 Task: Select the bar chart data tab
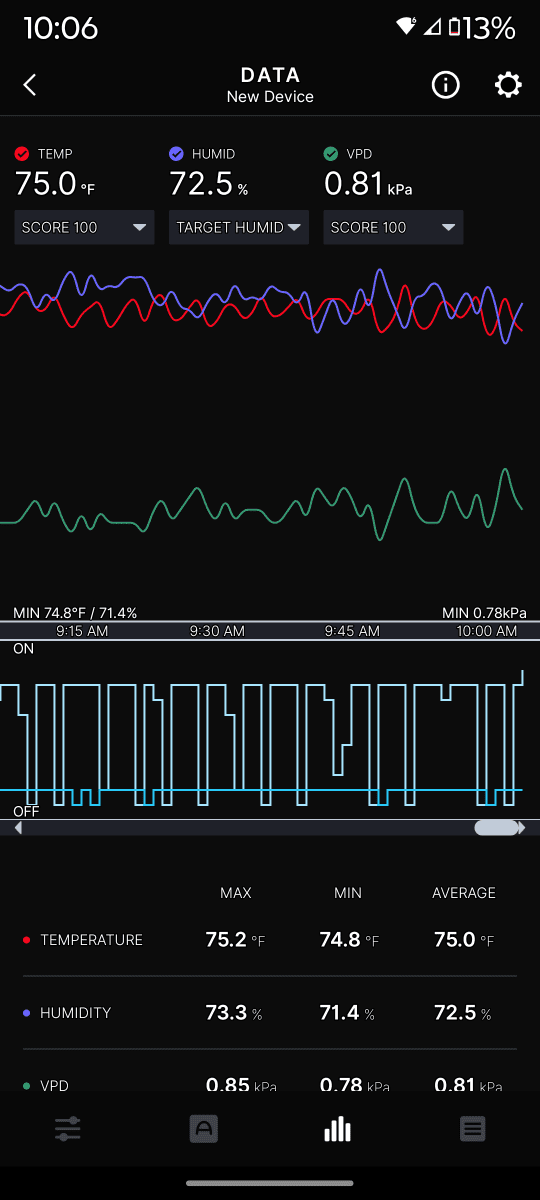pos(338,1129)
